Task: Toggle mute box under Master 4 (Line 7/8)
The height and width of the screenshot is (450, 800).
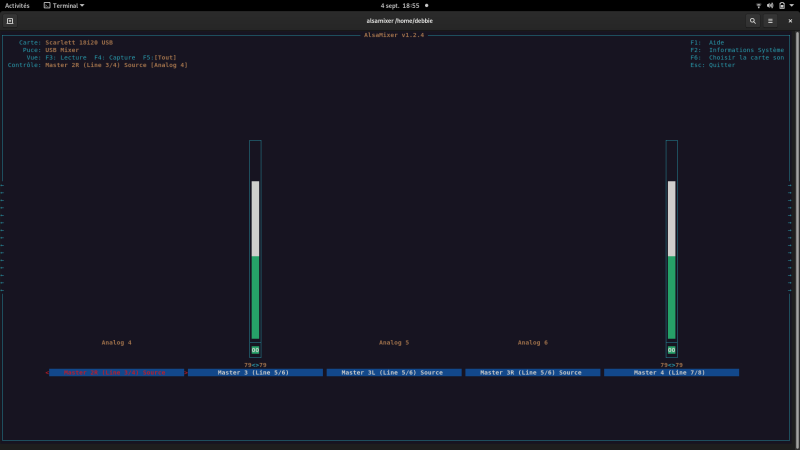Action: [x=671, y=350]
